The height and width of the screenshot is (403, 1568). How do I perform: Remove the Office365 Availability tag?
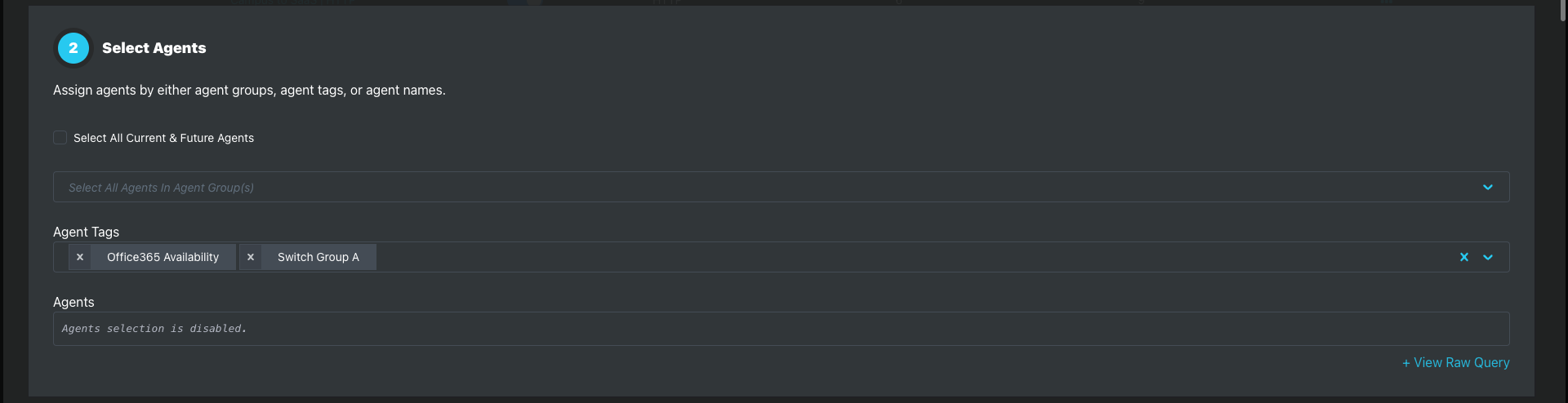[80, 257]
